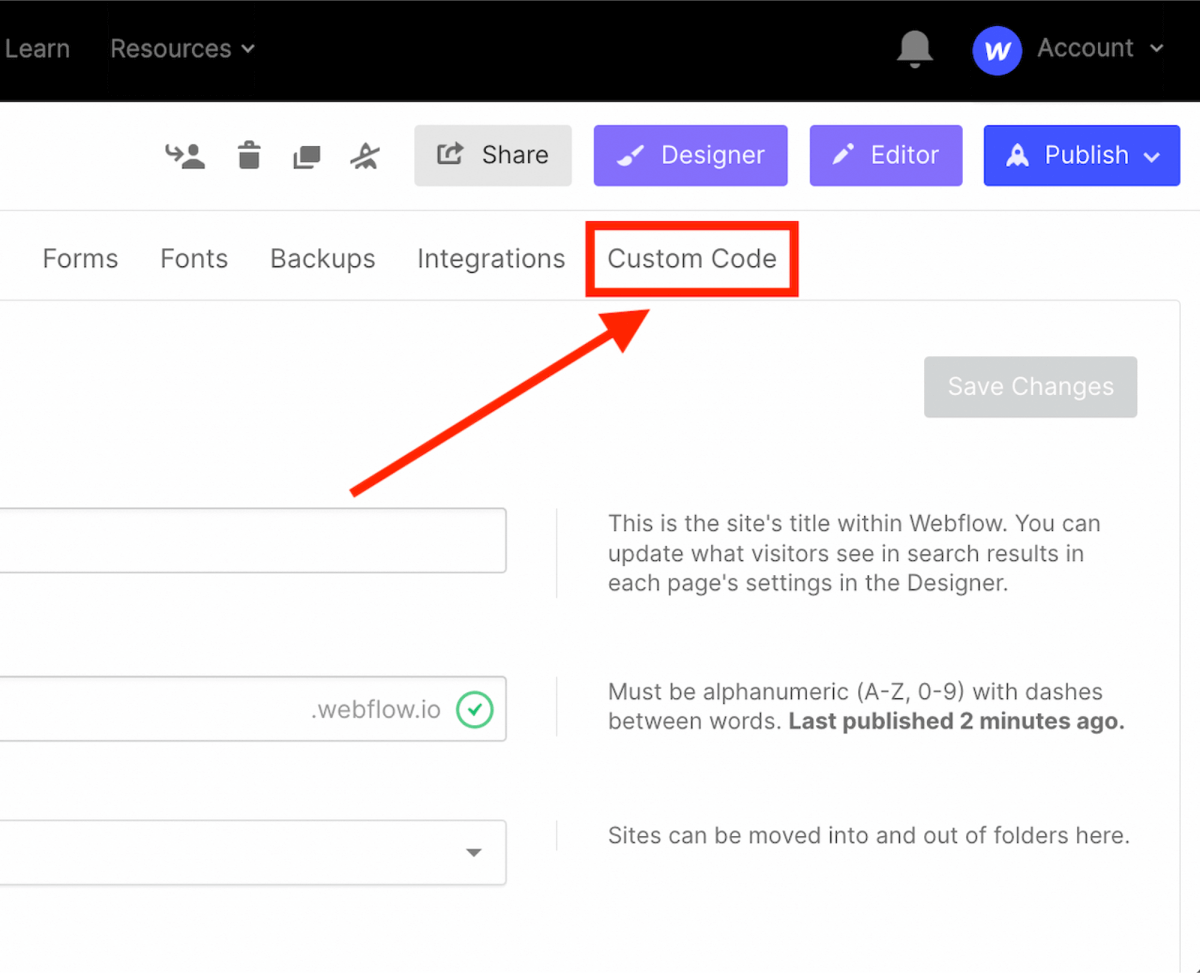Expand the Account menu
This screenshot has width=1200, height=973.
pyautogui.click(x=1101, y=48)
